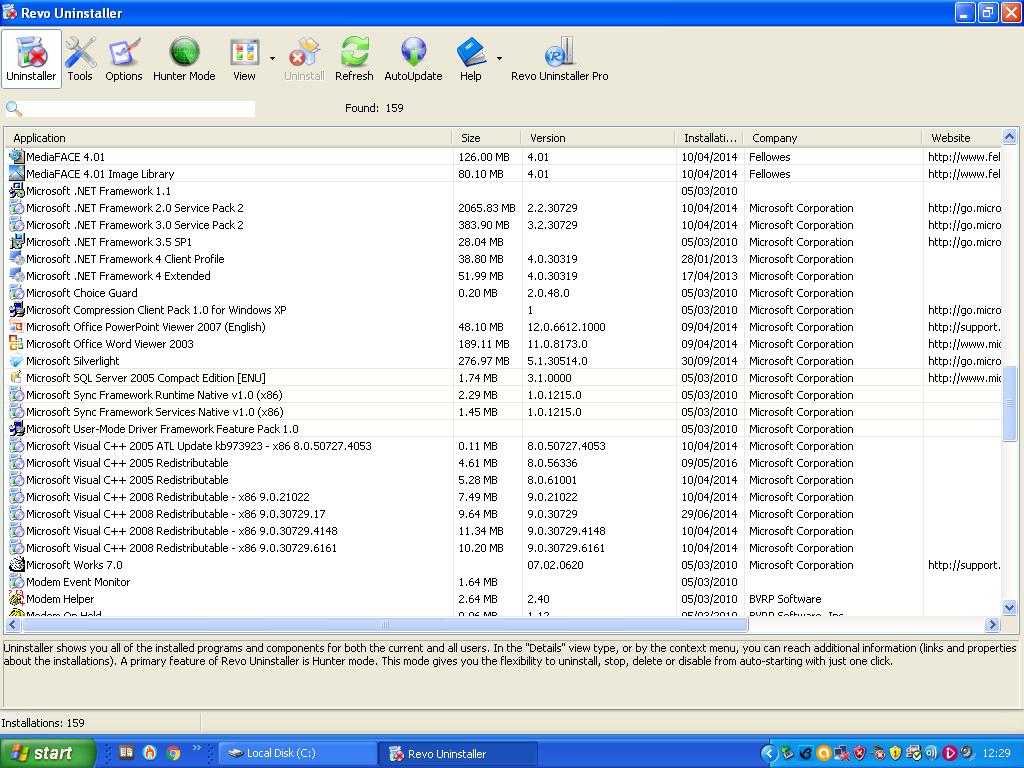Image resolution: width=1024 pixels, height=768 pixels.
Task: Expand the View dropdown arrow
Action: point(272,59)
